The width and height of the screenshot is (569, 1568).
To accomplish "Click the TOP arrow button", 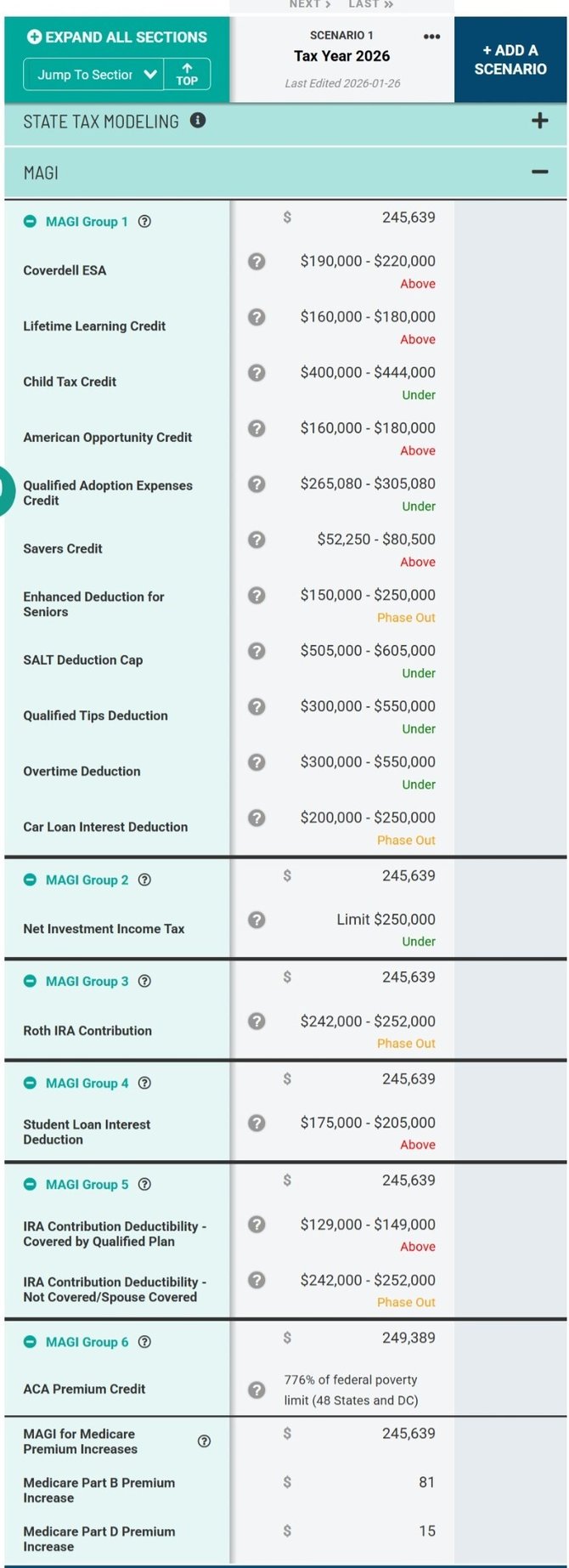I will (x=187, y=75).
